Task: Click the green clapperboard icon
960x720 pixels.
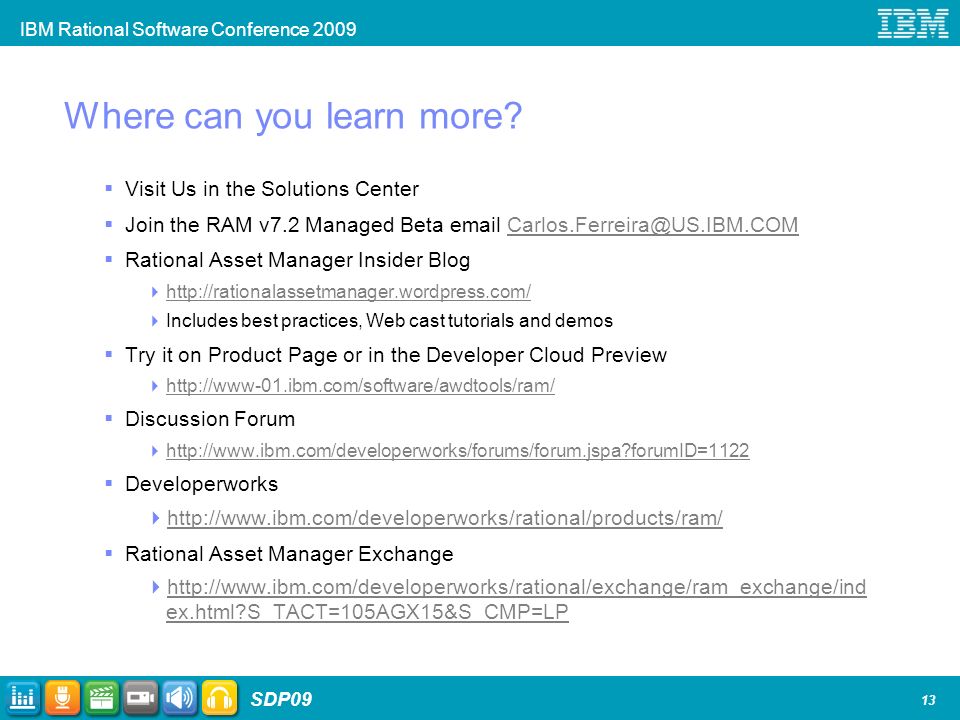Action: click(x=101, y=697)
